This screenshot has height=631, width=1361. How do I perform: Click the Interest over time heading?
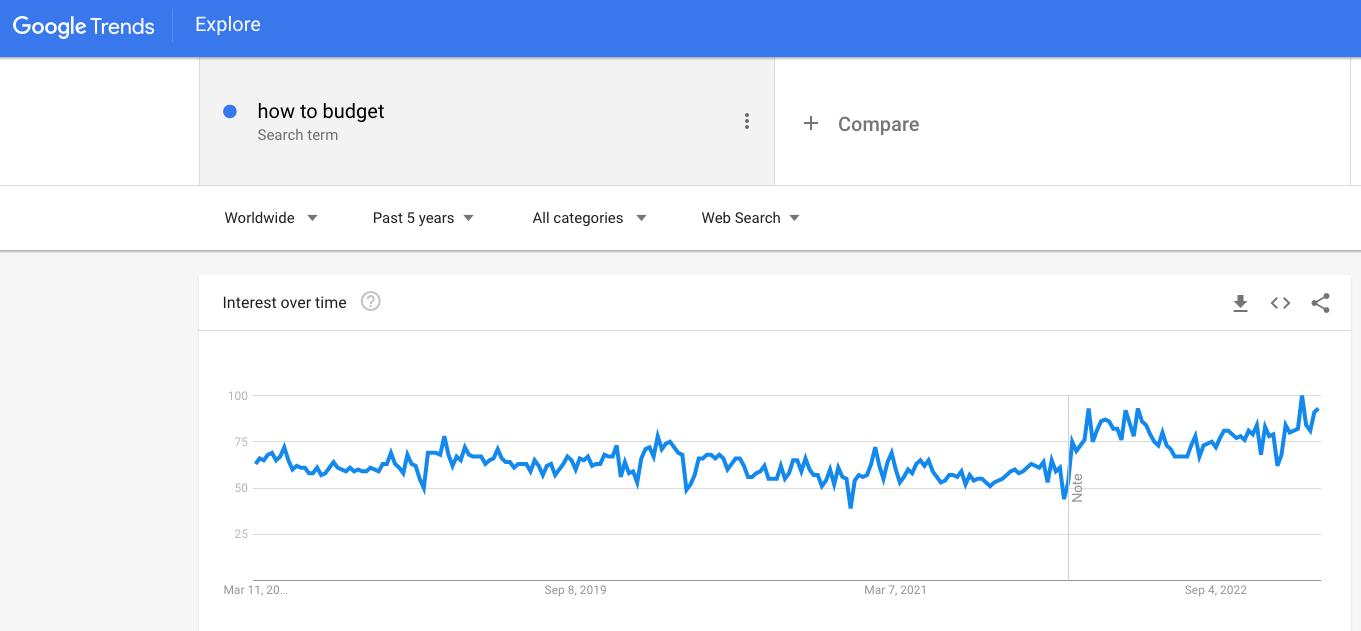285,302
